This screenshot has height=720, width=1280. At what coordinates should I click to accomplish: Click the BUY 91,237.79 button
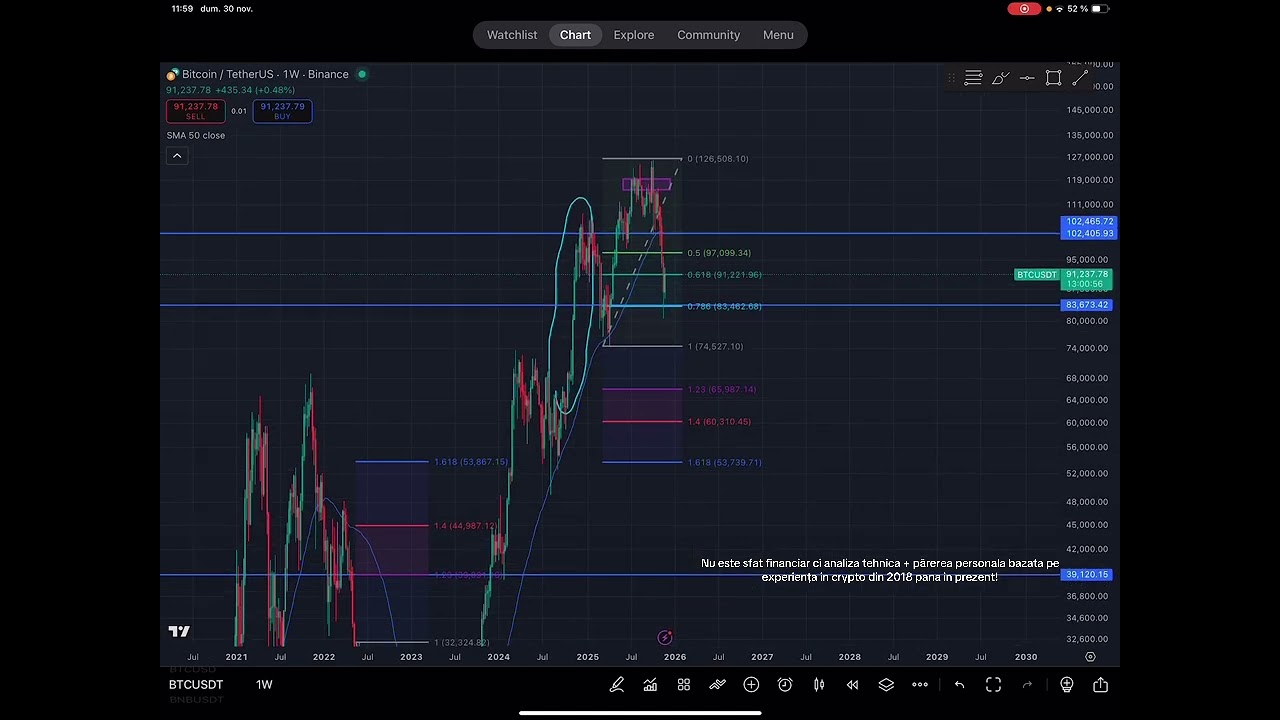282,111
